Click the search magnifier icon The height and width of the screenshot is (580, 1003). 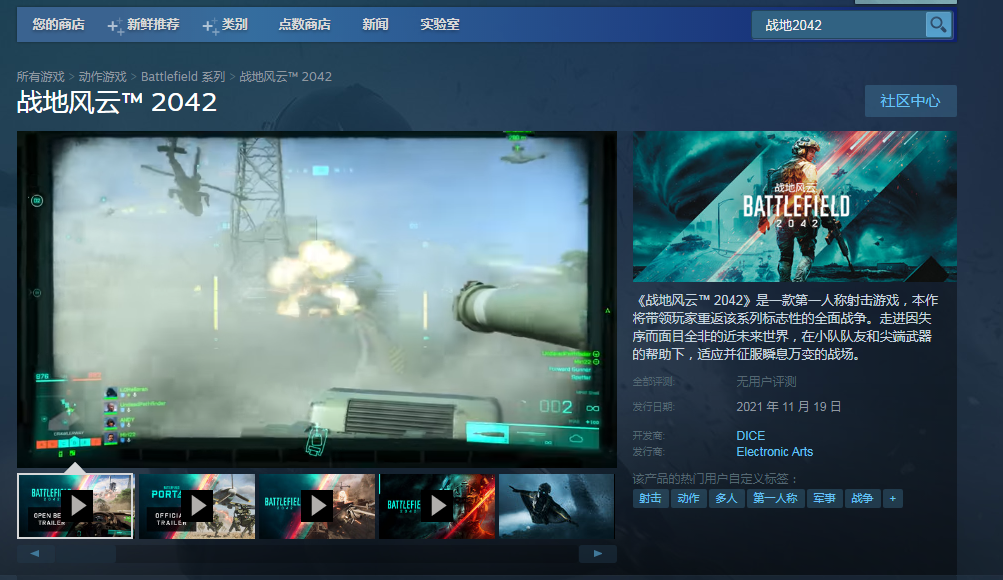click(x=938, y=25)
